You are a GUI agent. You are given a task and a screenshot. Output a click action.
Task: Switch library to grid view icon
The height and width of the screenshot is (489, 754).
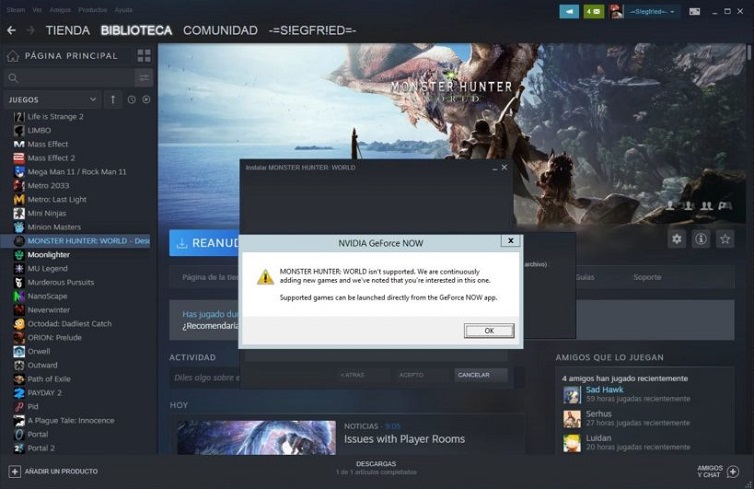[x=144, y=56]
